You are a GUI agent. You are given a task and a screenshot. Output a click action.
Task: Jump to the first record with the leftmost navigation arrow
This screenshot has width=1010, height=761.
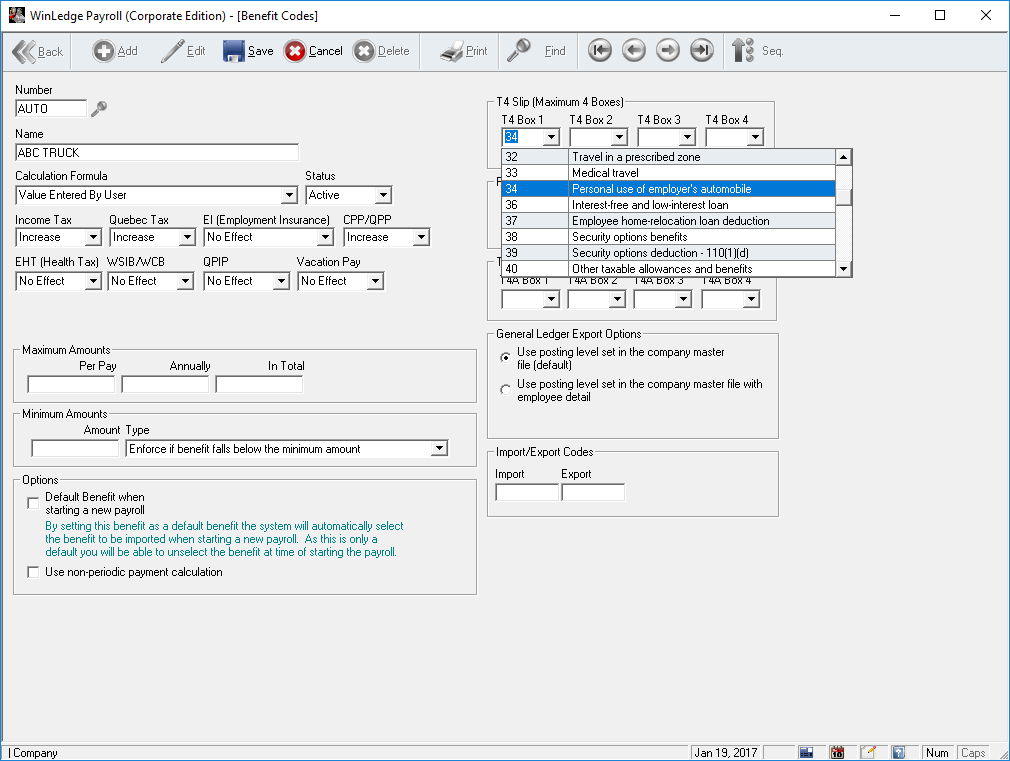599,50
